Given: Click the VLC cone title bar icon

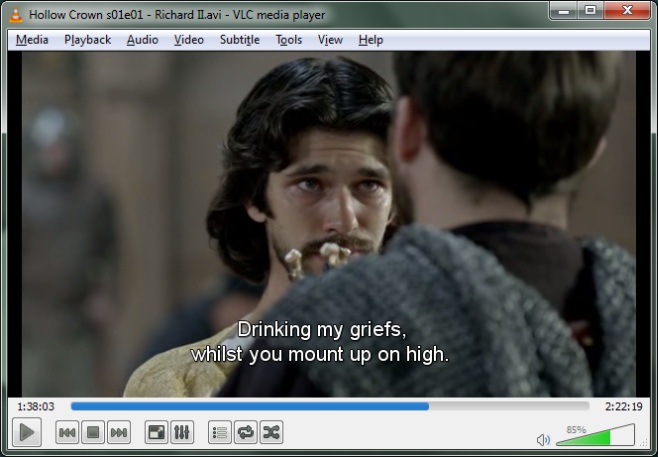Looking at the screenshot, I should [x=16, y=15].
